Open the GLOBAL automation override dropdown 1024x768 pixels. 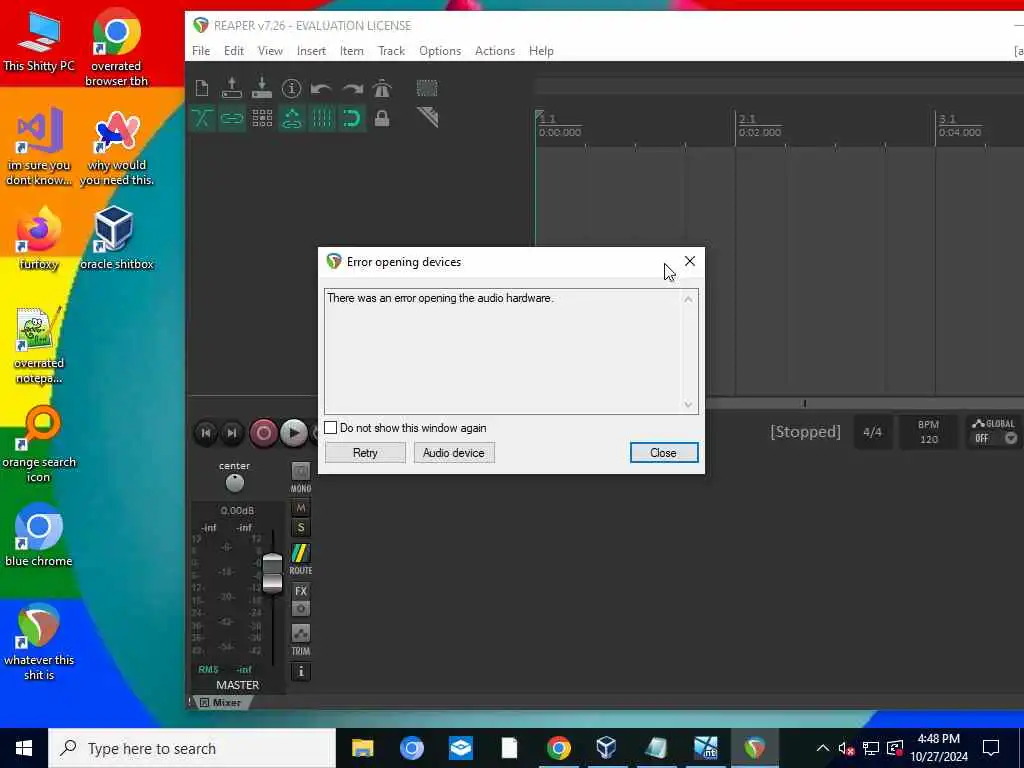coord(1010,438)
